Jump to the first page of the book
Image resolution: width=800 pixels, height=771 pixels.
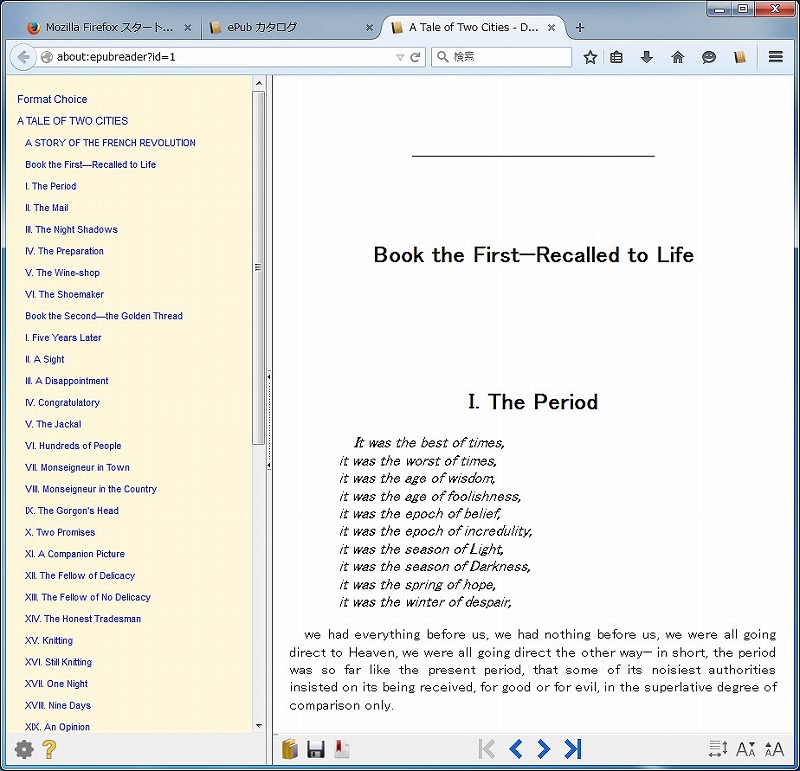487,749
